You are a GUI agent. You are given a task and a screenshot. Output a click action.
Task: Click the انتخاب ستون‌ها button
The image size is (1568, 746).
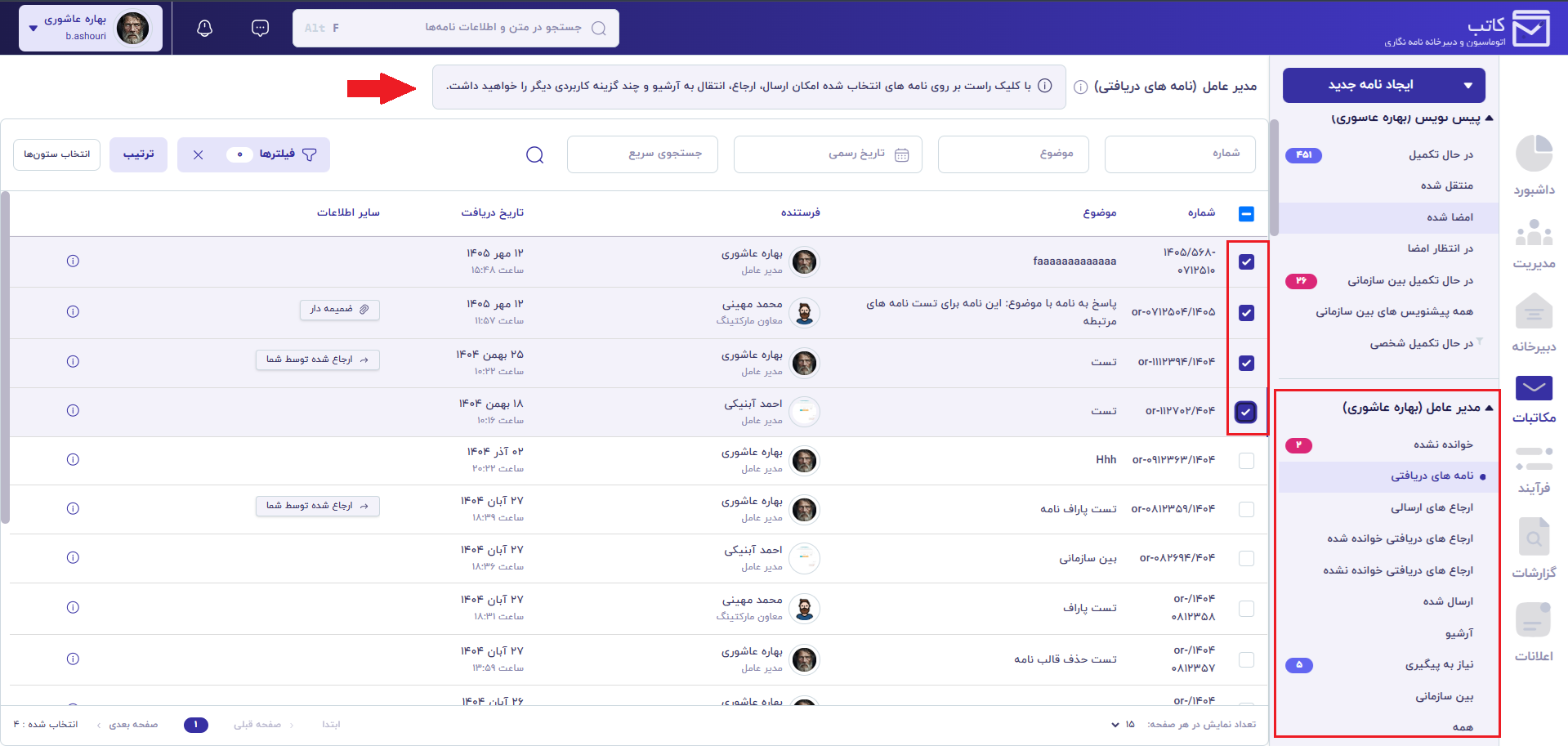56,154
